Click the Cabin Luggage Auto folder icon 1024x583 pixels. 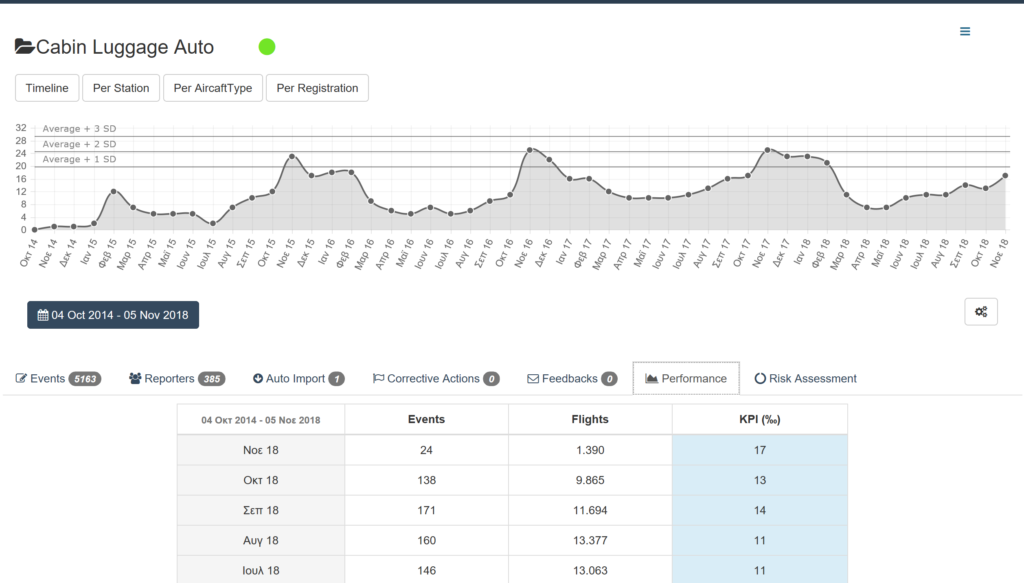click(x=25, y=47)
